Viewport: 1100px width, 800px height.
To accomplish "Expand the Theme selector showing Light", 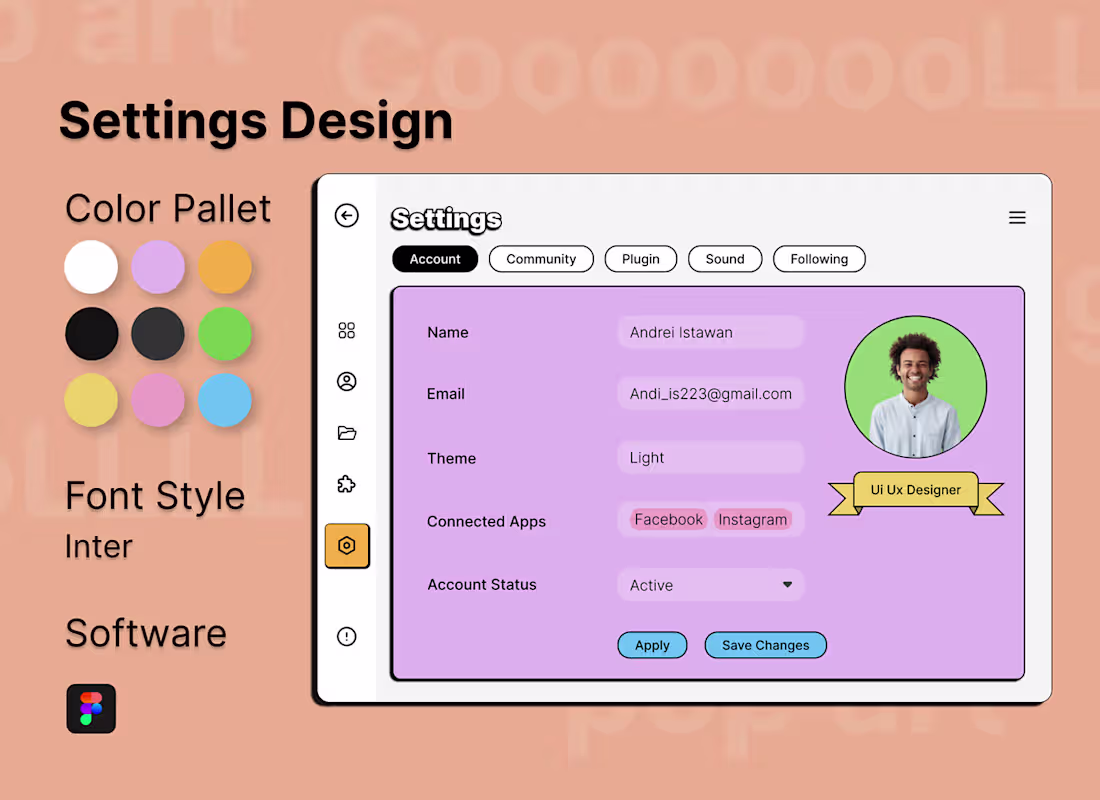I will [x=710, y=457].
